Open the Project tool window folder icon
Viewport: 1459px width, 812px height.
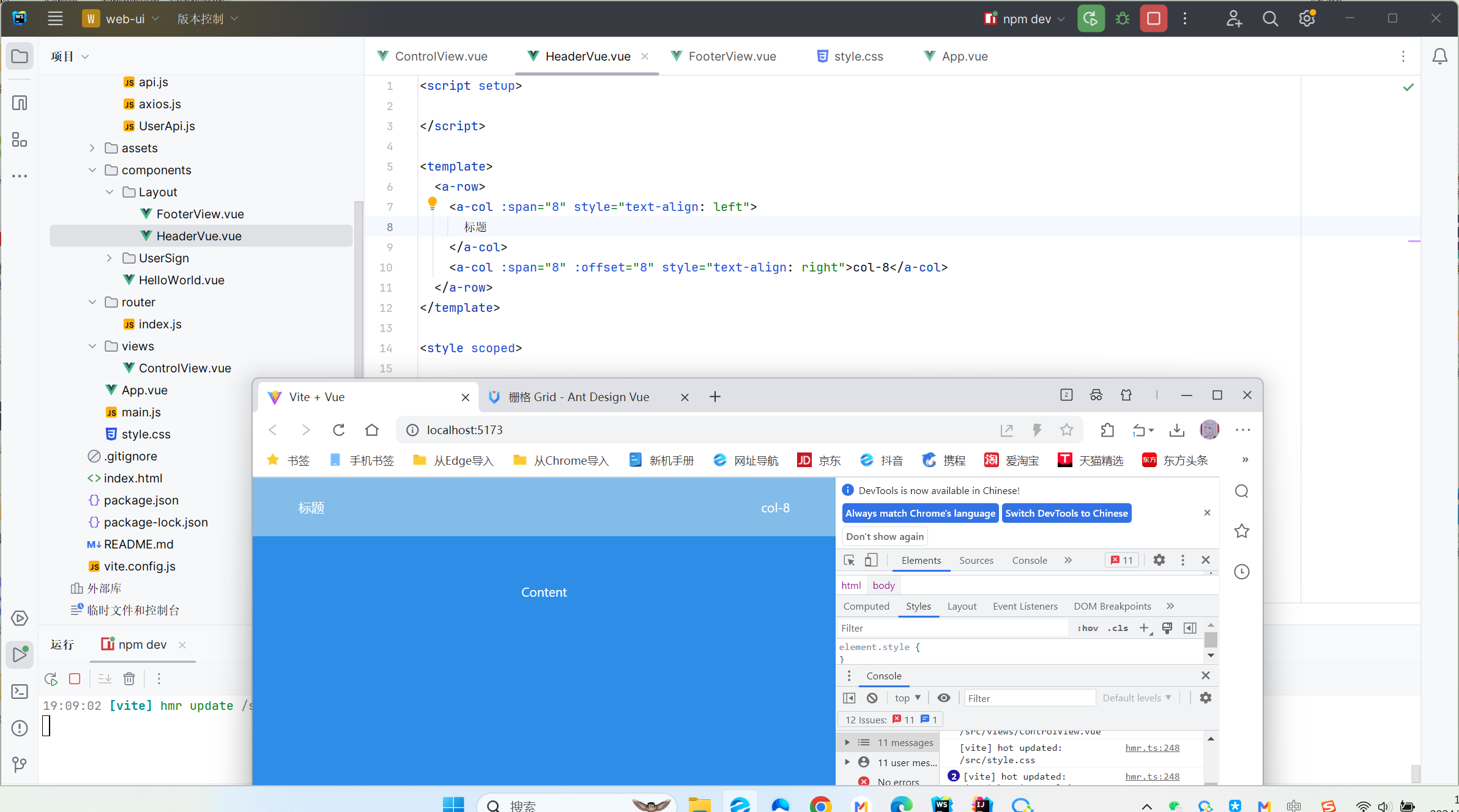[x=20, y=56]
